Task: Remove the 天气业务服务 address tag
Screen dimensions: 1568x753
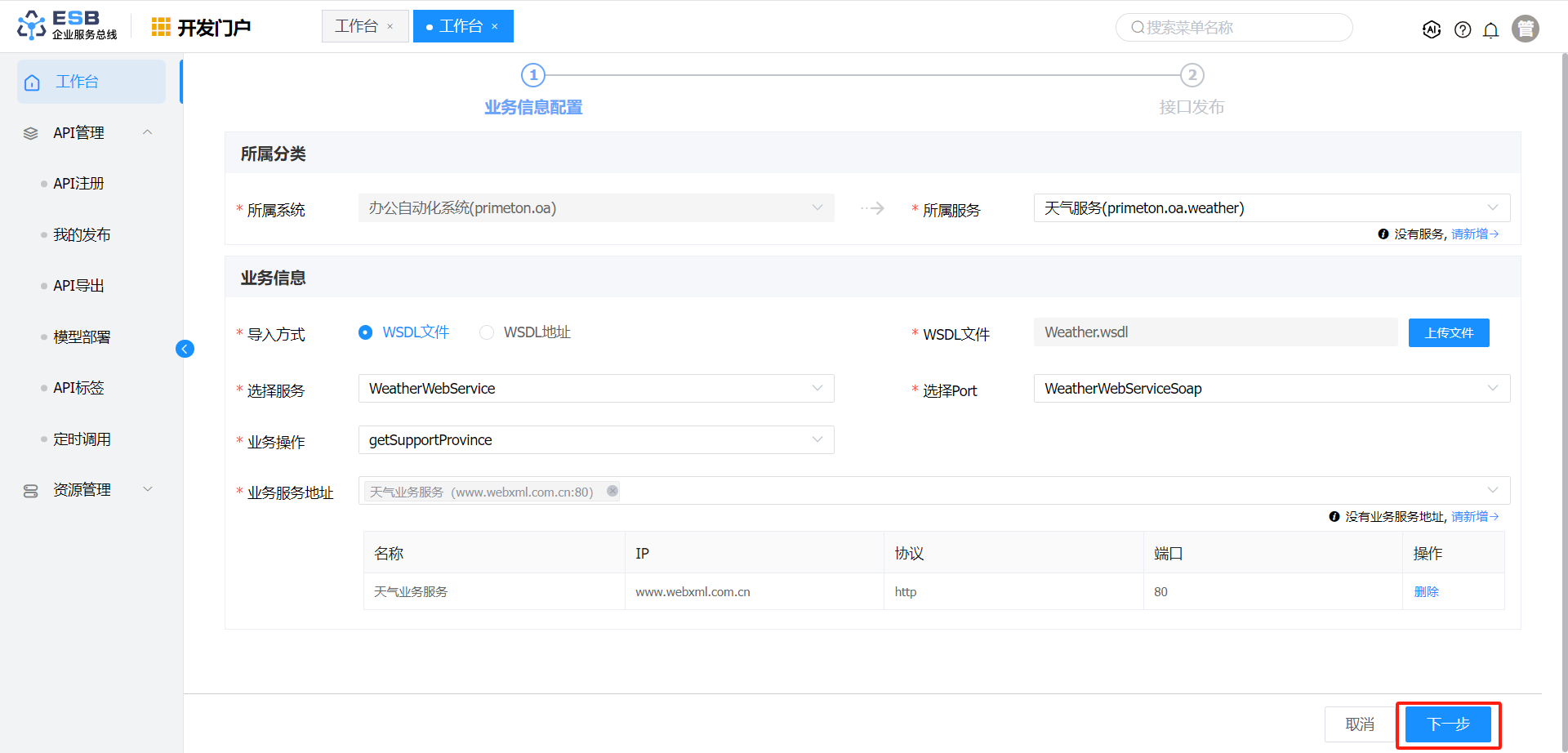Action: point(612,491)
